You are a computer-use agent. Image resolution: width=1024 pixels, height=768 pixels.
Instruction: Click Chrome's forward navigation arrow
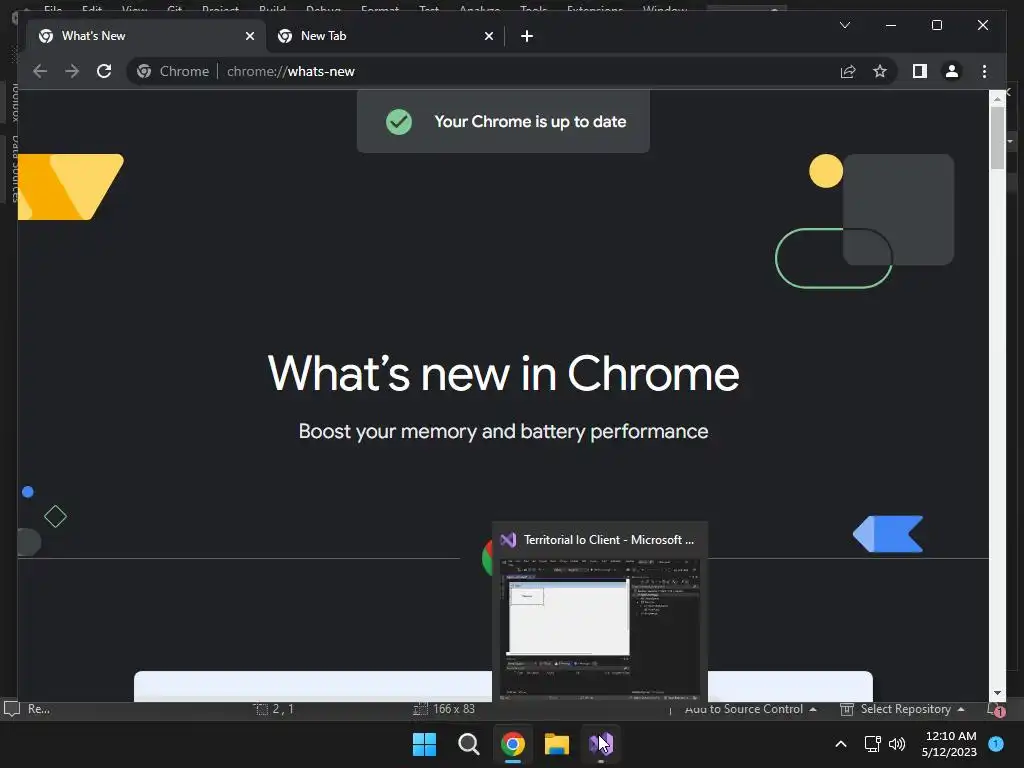click(x=72, y=71)
